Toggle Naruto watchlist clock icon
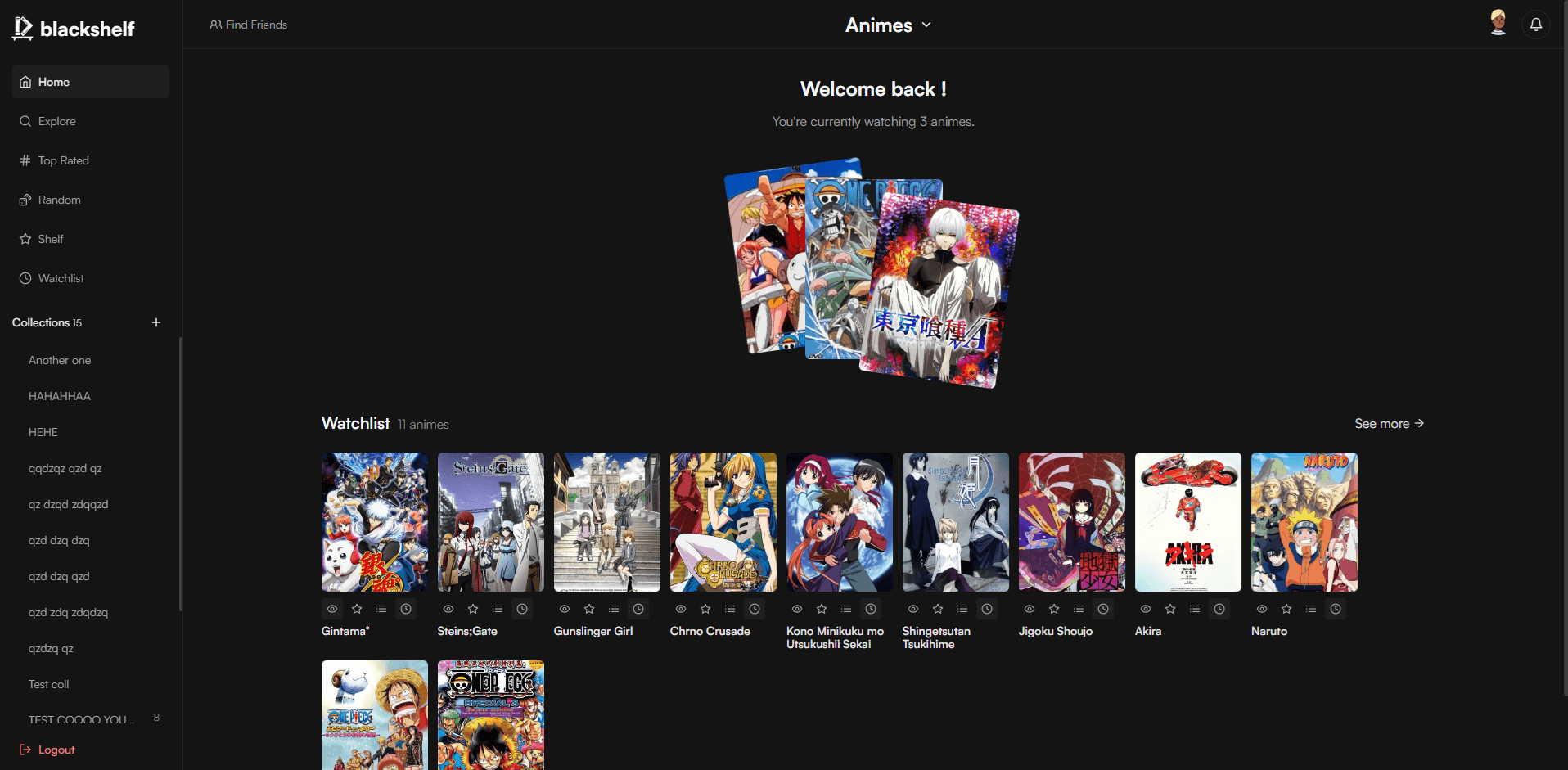 [x=1336, y=609]
